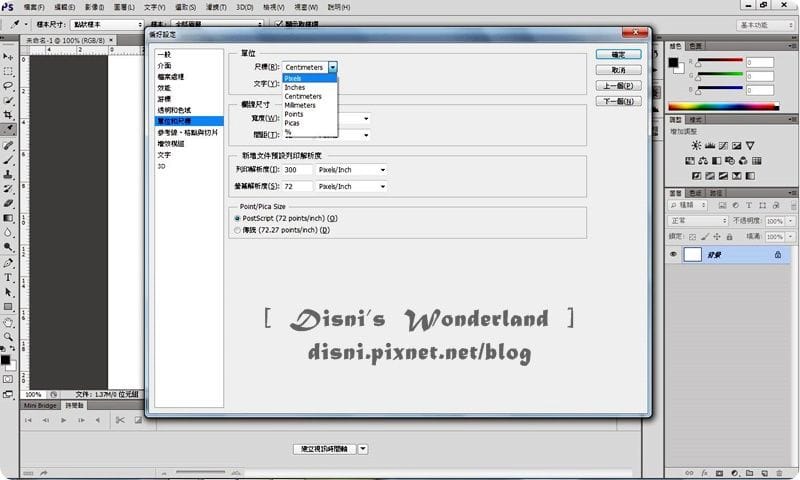The width and height of the screenshot is (800, 480).
Task: Select the 72.27 points/inch radio option
Action: tap(237, 231)
